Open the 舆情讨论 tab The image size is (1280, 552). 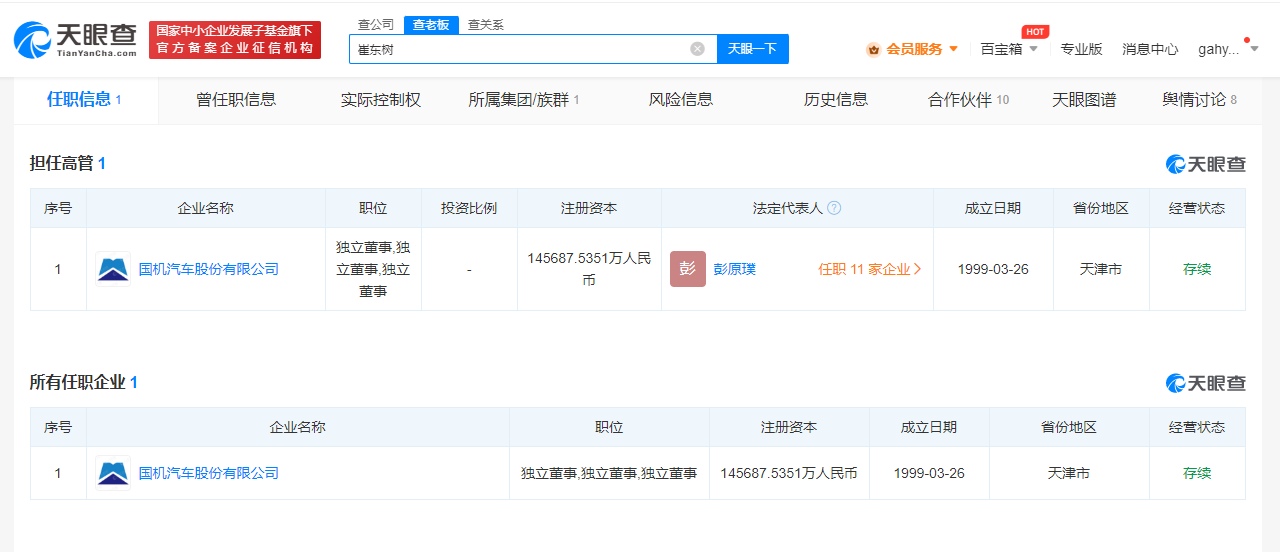tap(1200, 99)
